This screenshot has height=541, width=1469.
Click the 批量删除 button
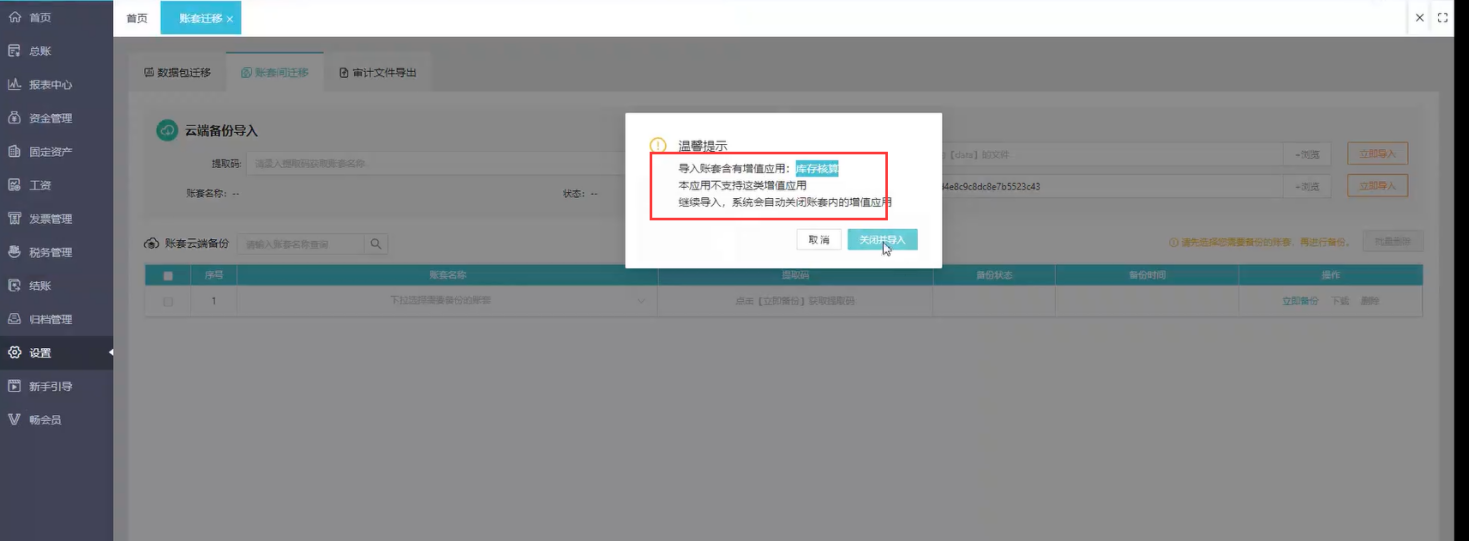[x=1392, y=242]
